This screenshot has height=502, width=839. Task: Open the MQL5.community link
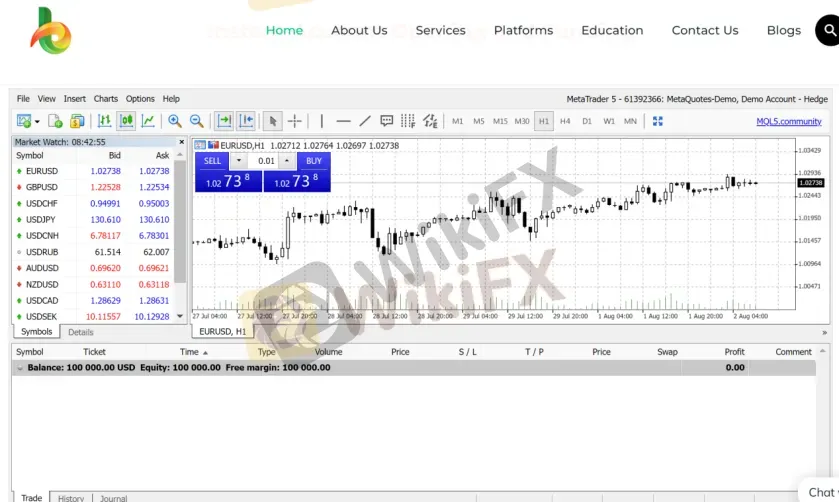coord(788,121)
